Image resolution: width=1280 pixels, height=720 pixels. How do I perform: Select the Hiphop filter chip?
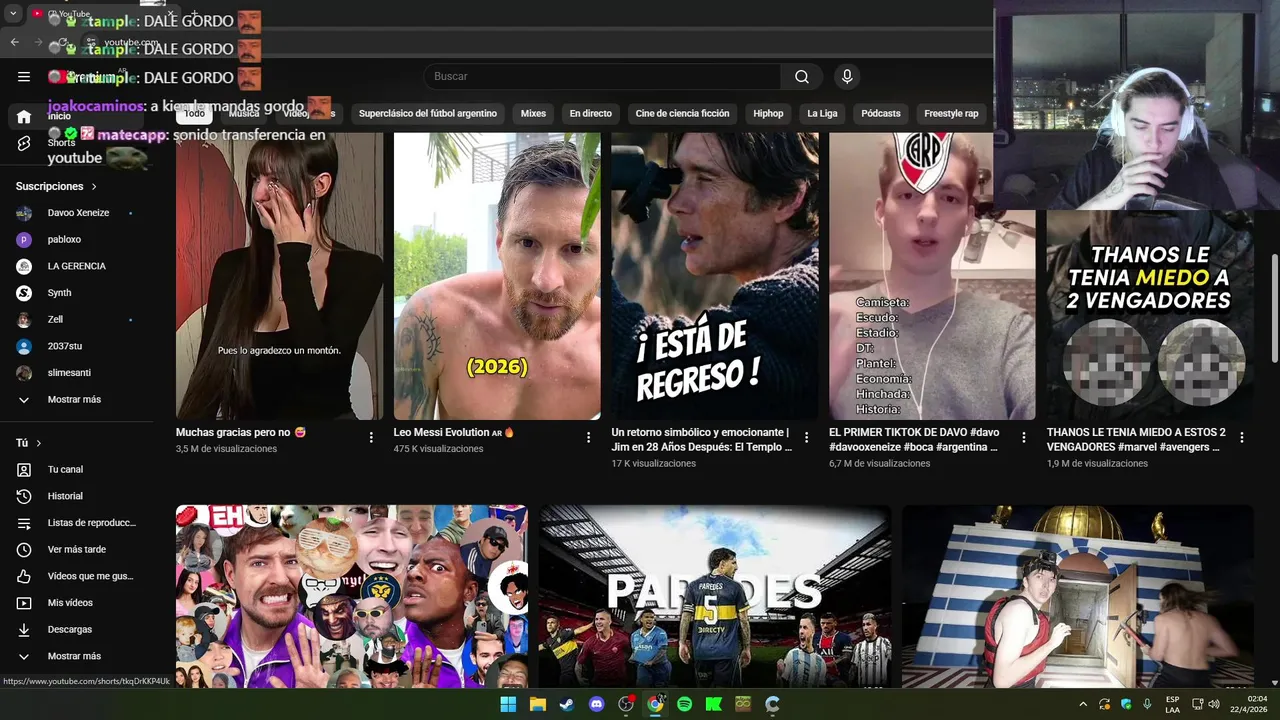768,113
